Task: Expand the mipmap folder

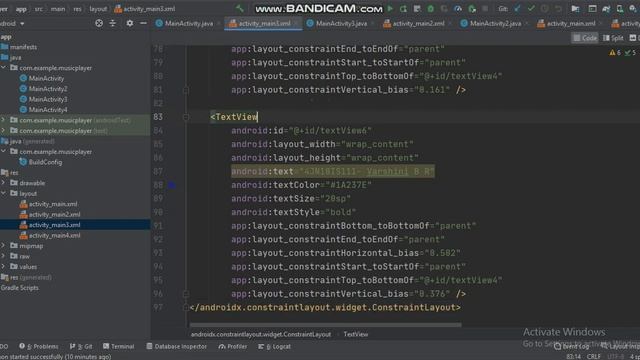Action: pos(4,246)
